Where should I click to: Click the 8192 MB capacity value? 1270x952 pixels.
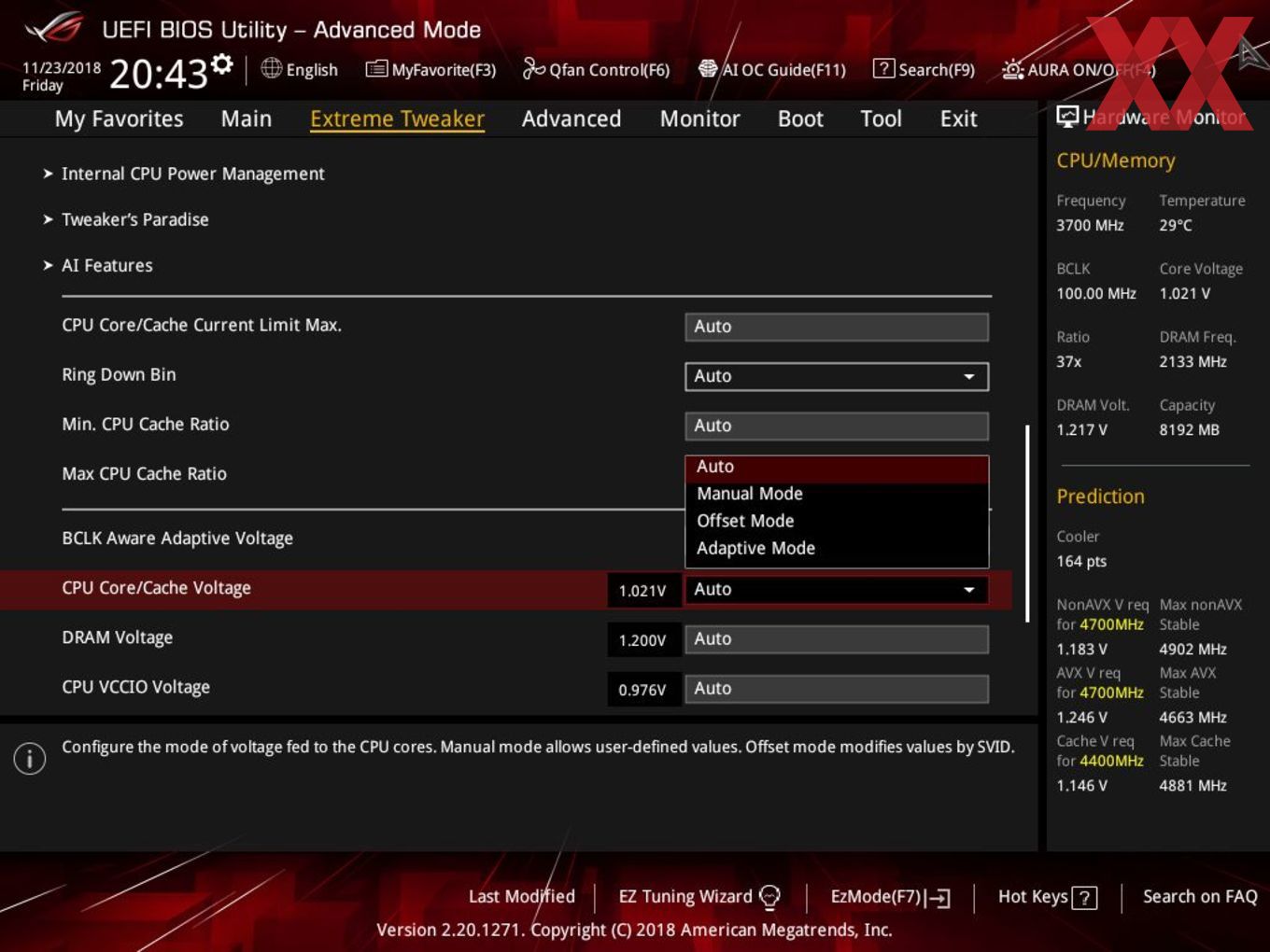click(x=1189, y=429)
